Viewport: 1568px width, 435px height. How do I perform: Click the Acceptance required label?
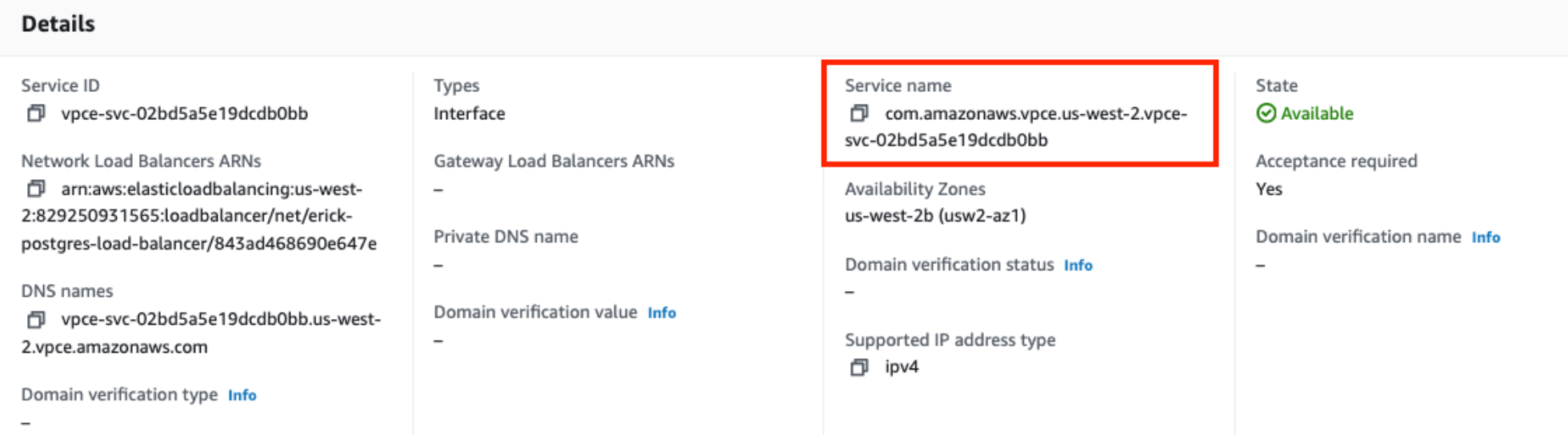pos(1336,162)
